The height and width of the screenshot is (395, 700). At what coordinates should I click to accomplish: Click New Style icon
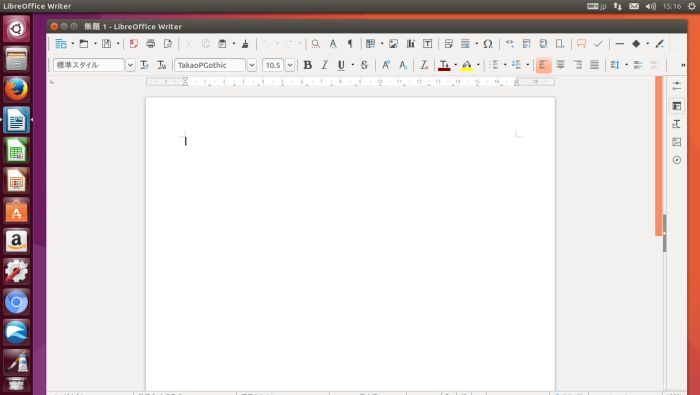[x=162, y=65]
